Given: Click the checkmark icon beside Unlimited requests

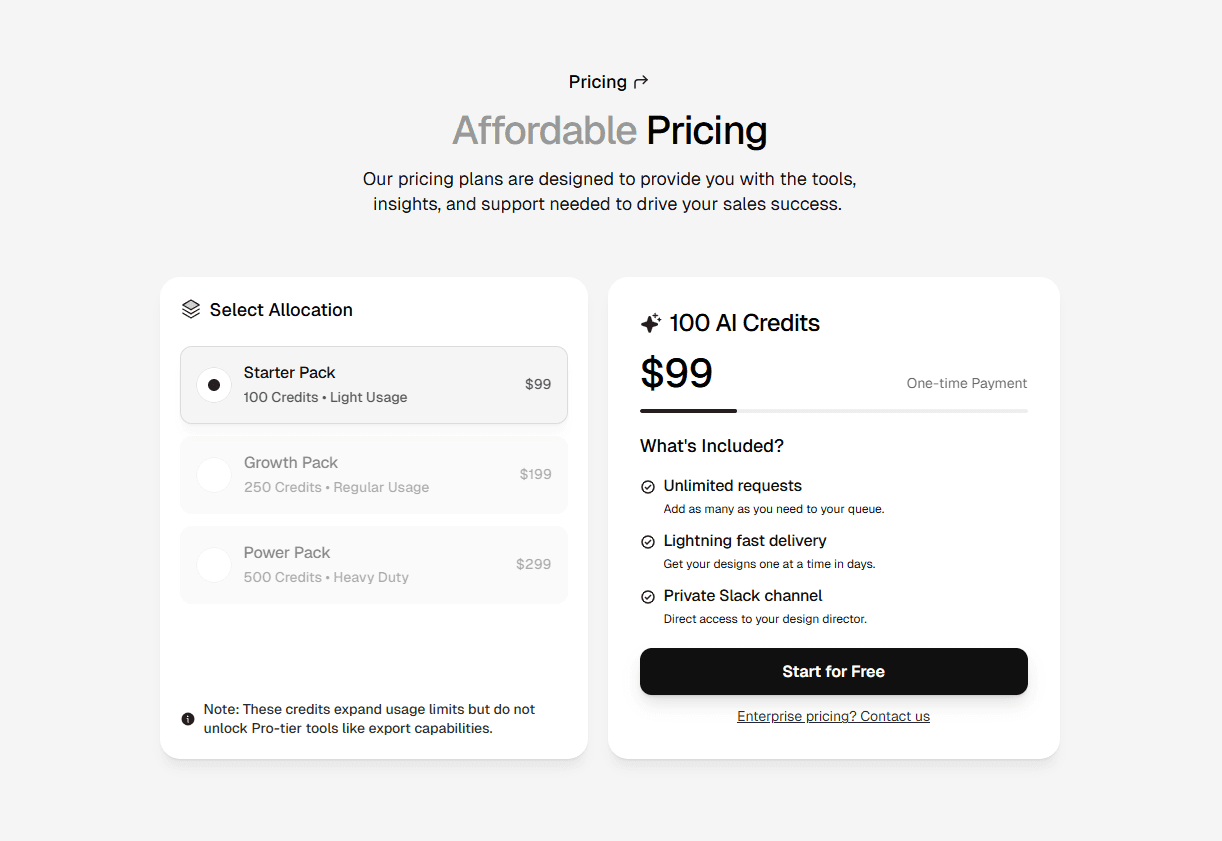Looking at the screenshot, I should click(647, 486).
